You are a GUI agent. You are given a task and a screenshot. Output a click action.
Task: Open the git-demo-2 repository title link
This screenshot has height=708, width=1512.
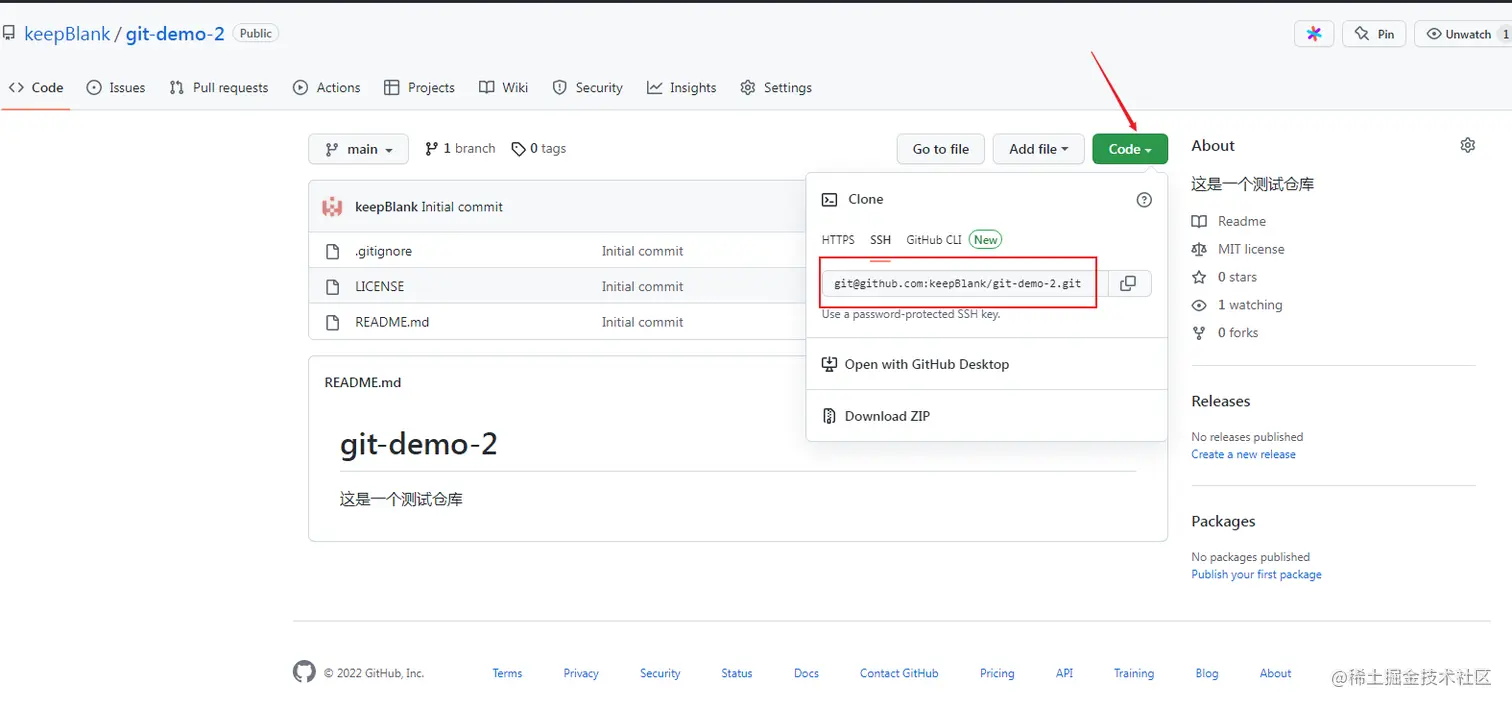pos(175,34)
